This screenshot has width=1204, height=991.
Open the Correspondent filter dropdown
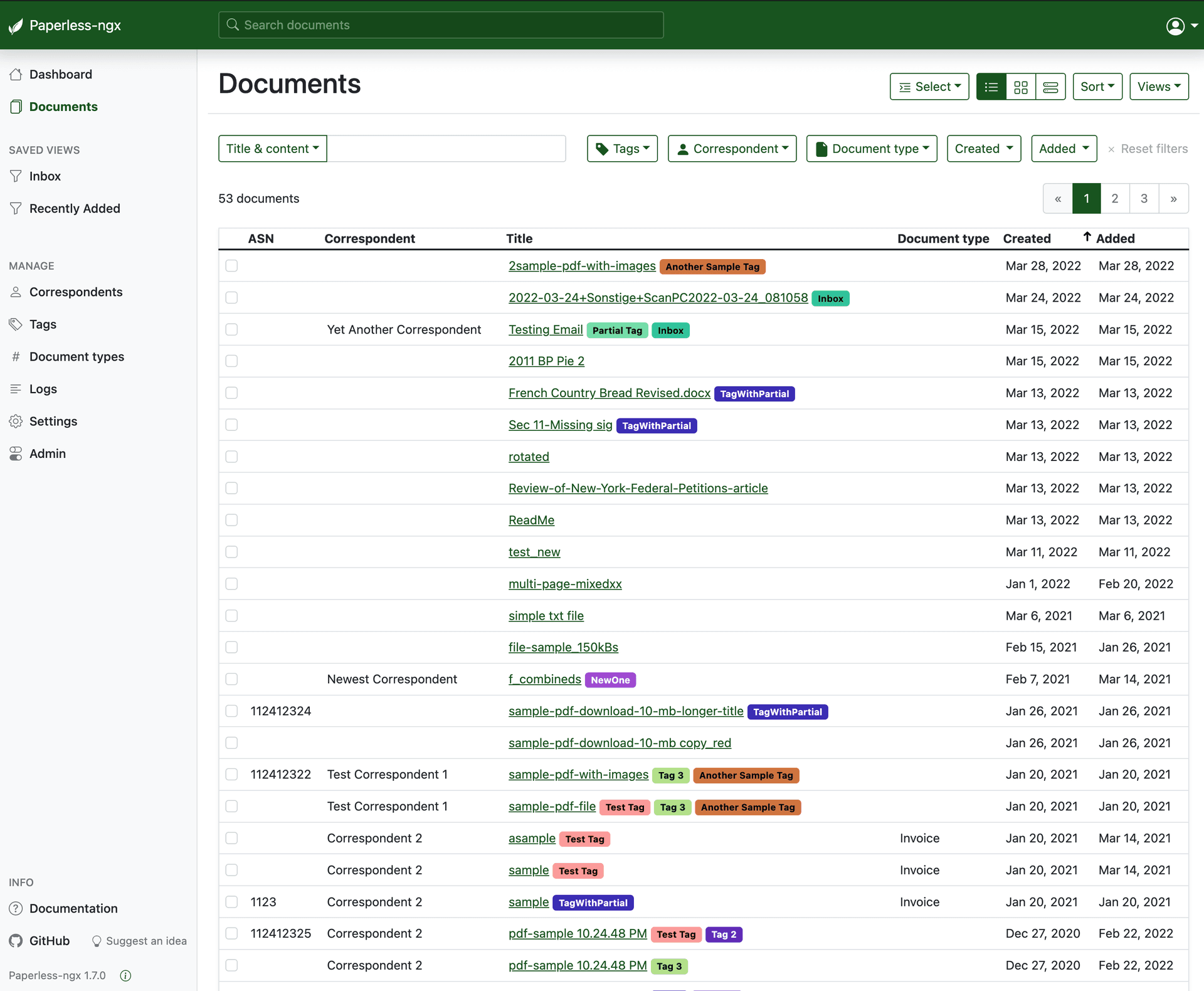click(732, 149)
